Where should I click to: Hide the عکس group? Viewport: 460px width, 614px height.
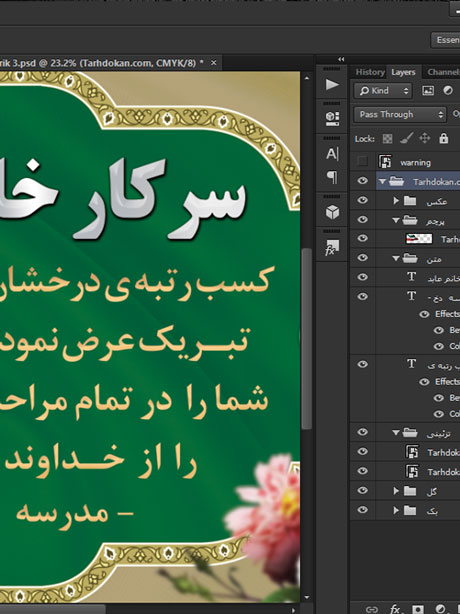tap(363, 200)
